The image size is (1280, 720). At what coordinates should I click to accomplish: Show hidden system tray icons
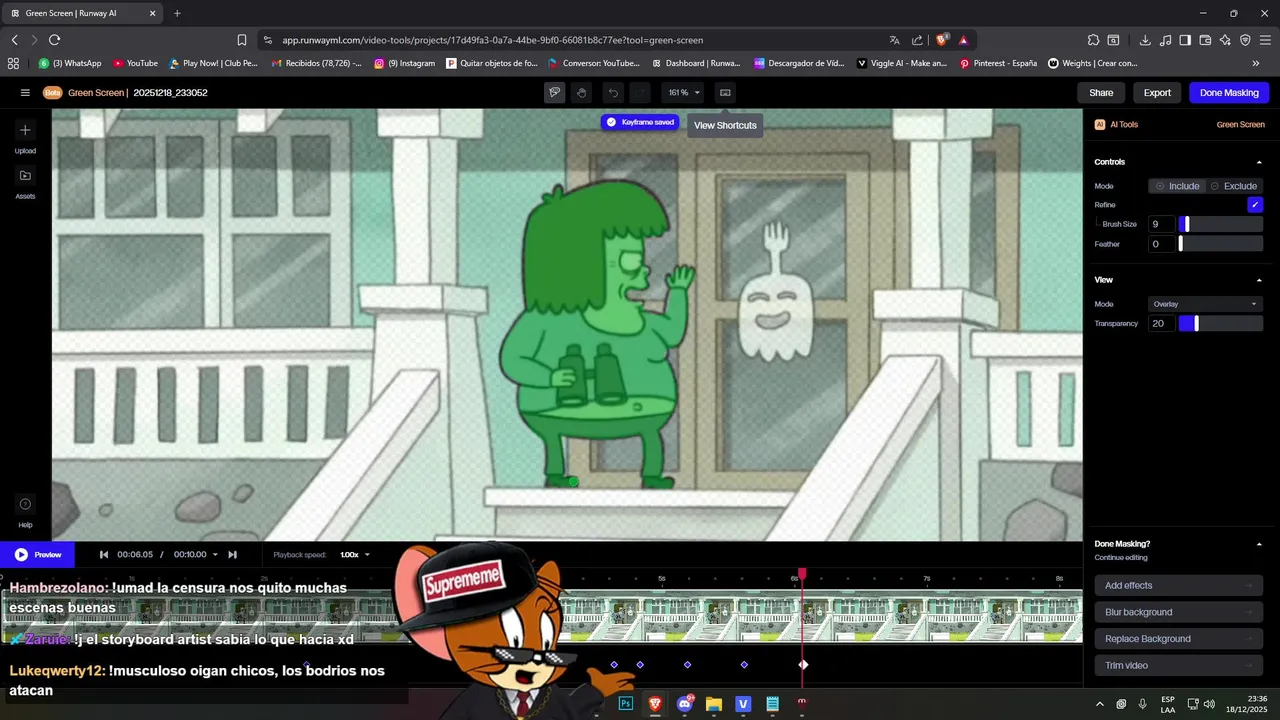pyautogui.click(x=1100, y=704)
